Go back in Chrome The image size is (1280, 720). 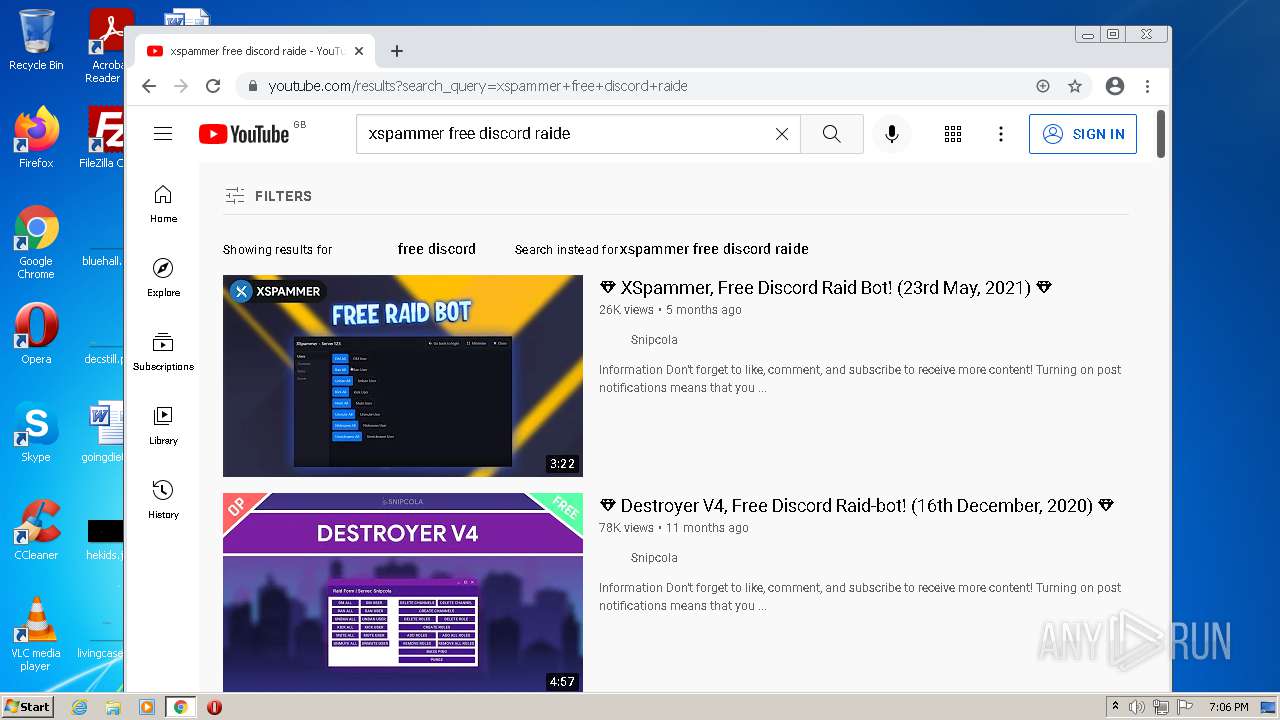click(x=149, y=86)
